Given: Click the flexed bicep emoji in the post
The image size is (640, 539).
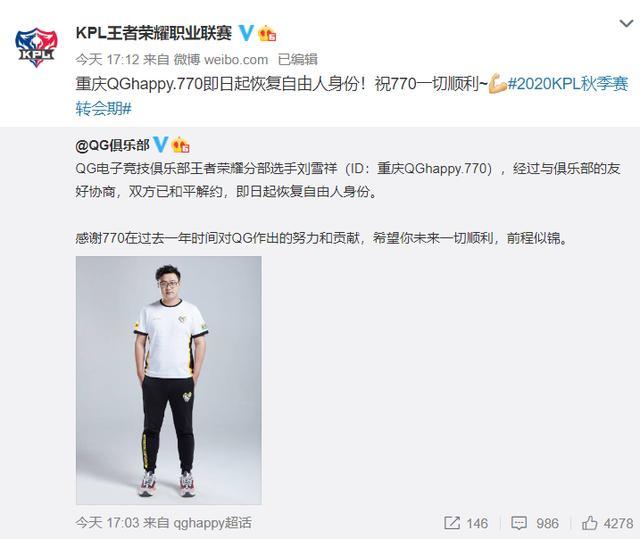Looking at the screenshot, I should [498, 84].
